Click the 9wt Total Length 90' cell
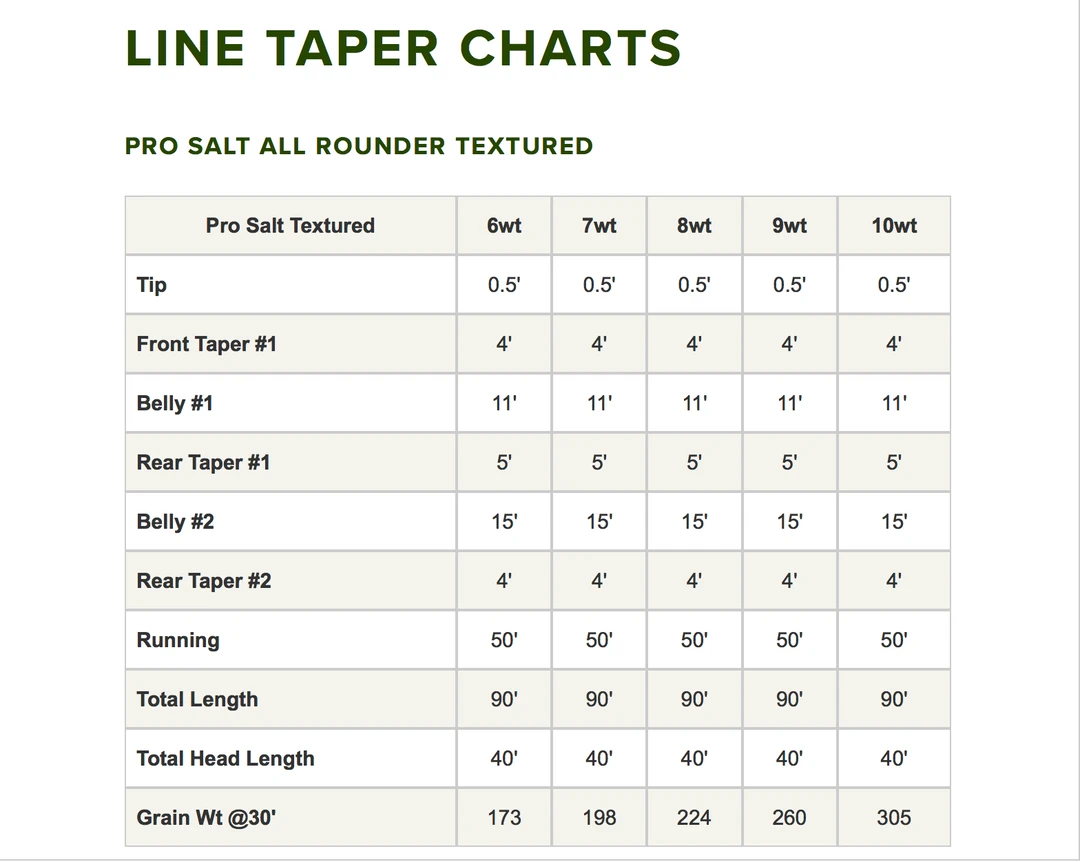The height and width of the screenshot is (862, 1080). (x=789, y=699)
